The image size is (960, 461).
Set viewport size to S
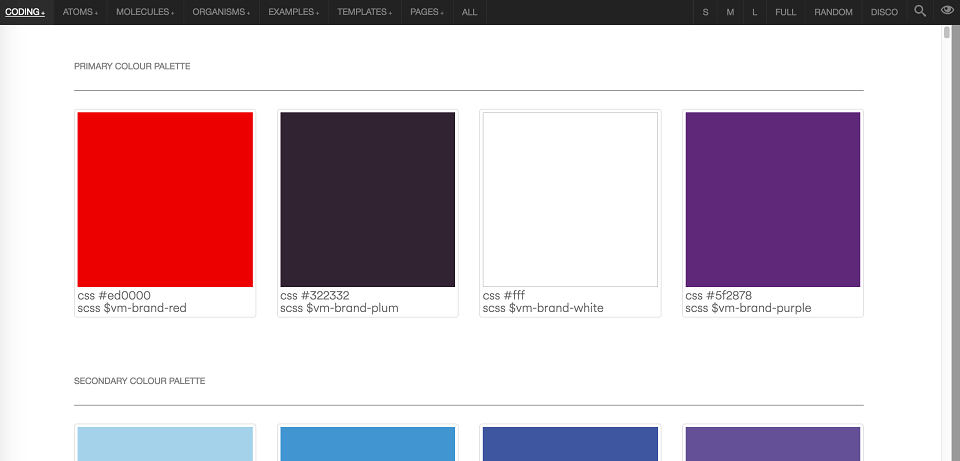click(705, 12)
